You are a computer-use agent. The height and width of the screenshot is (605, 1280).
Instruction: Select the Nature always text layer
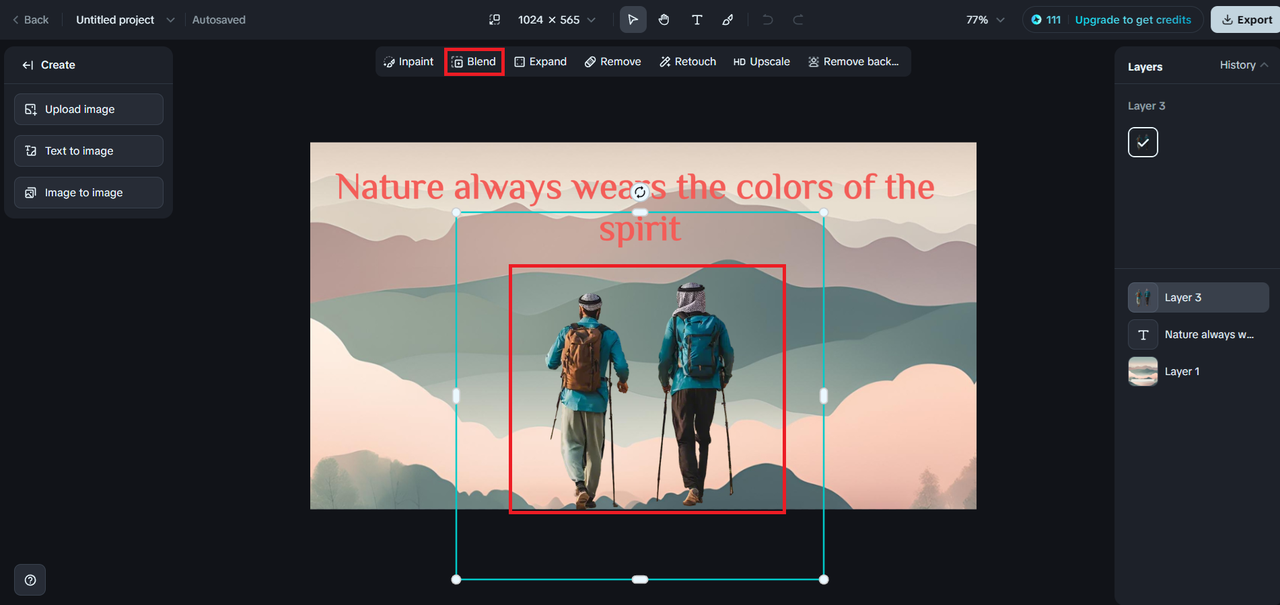(1198, 334)
